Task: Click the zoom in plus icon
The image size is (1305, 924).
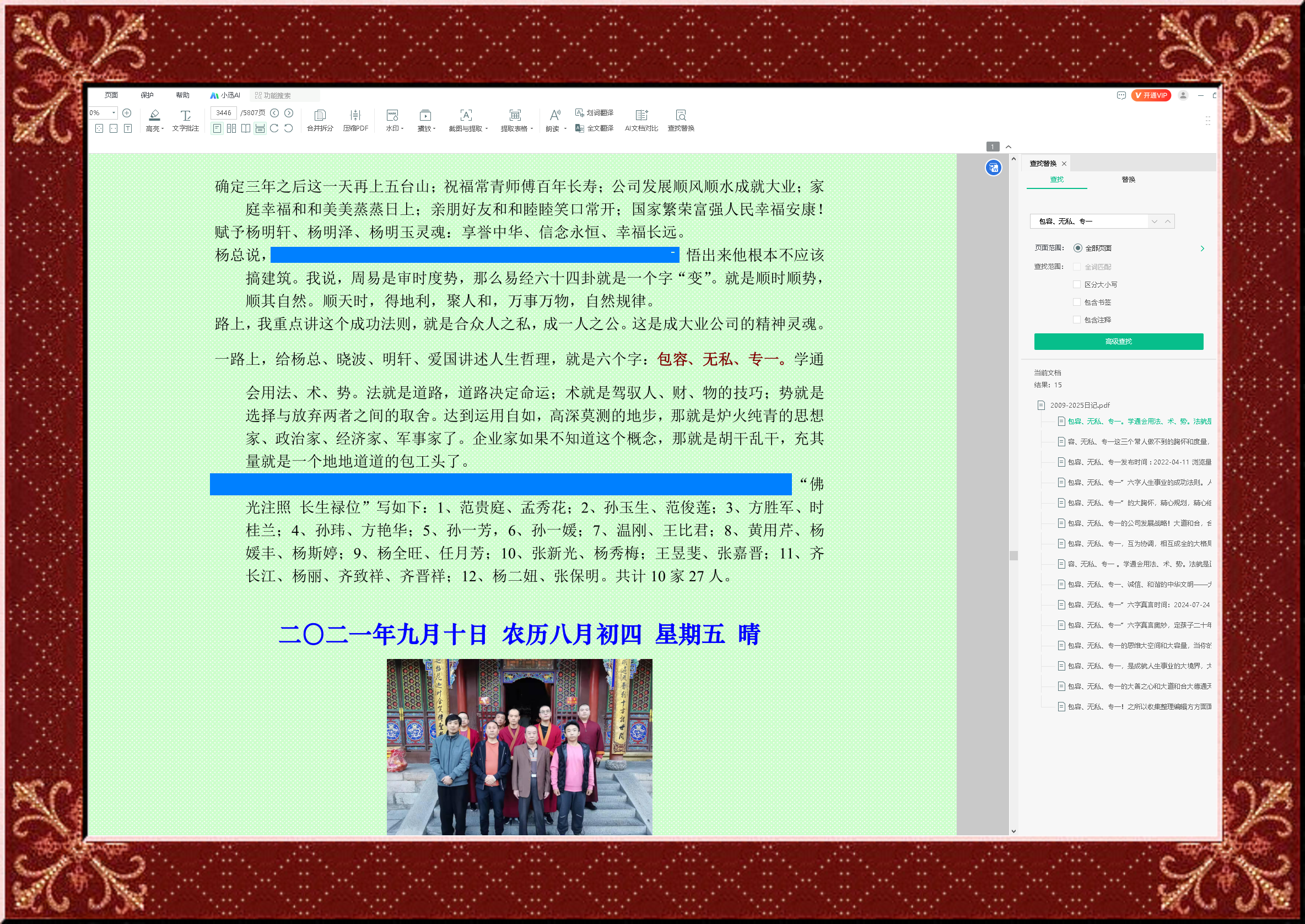Action: [127, 112]
